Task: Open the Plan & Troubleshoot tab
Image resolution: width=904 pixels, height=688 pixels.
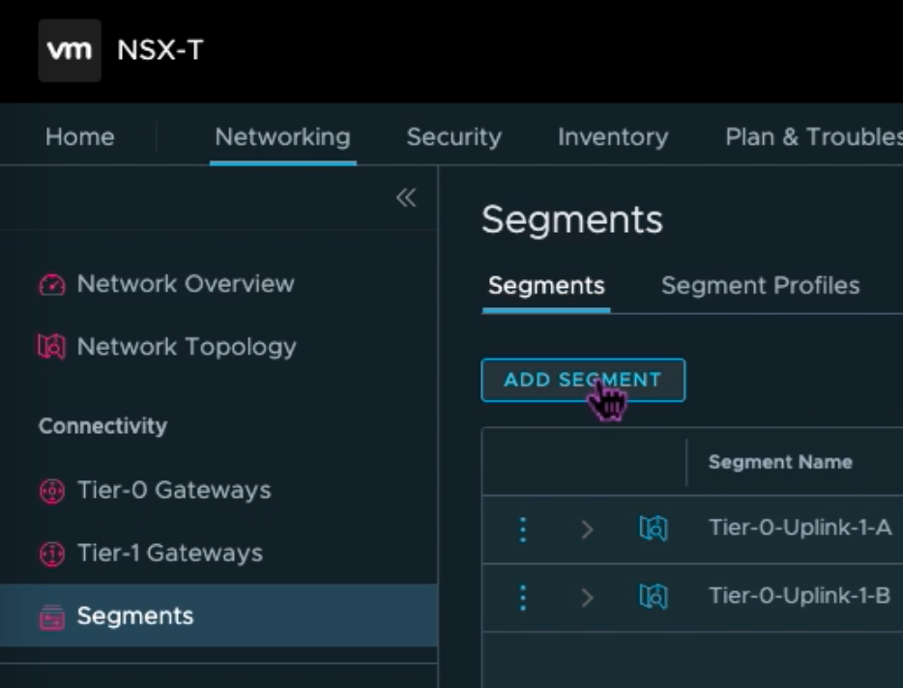Action: click(813, 137)
